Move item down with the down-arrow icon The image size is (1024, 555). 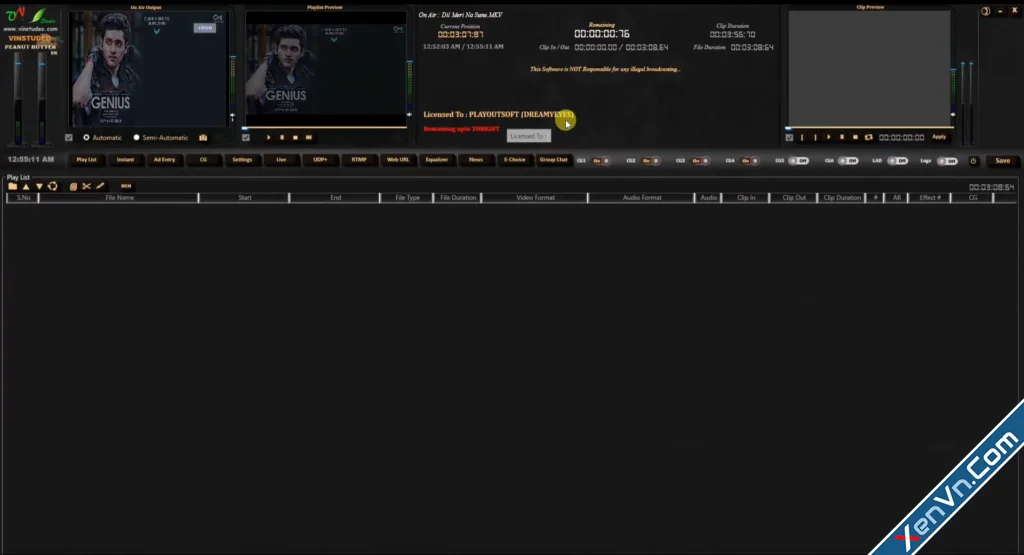point(39,186)
